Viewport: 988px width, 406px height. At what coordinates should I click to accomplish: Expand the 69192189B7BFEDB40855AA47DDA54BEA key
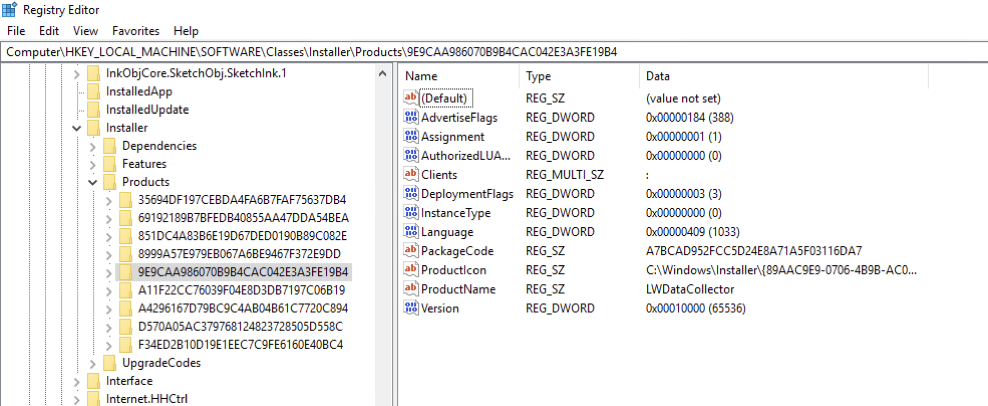point(109,218)
